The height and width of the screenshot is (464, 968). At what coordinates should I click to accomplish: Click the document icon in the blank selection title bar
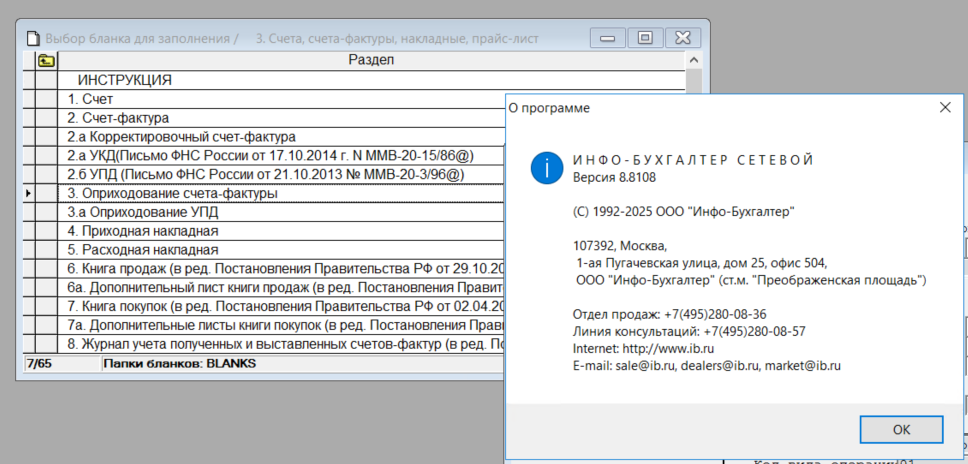(33, 38)
